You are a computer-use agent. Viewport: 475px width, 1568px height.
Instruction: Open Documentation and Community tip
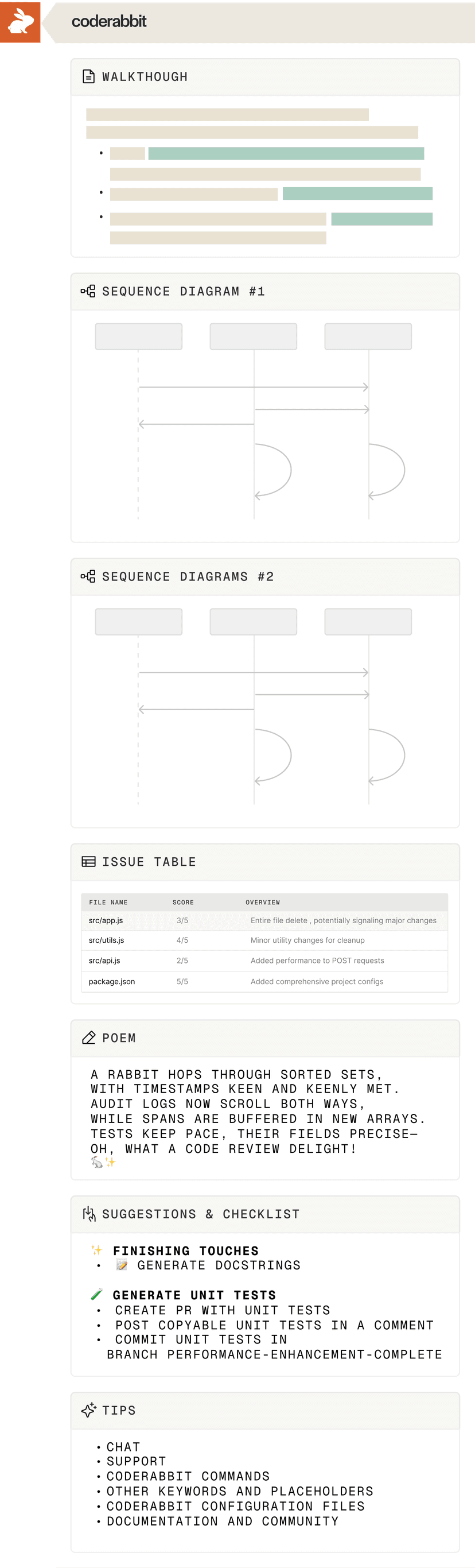[x=222, y=1521]
